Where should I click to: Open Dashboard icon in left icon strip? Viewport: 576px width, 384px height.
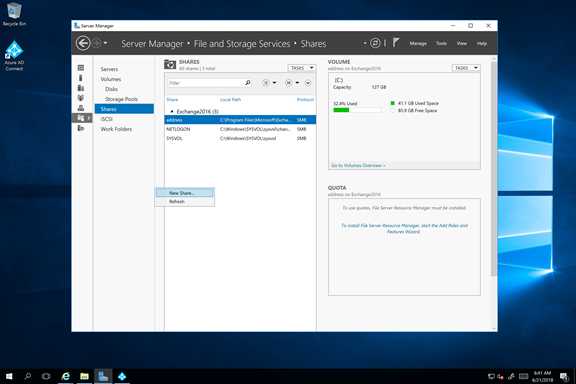pos(81,68)
